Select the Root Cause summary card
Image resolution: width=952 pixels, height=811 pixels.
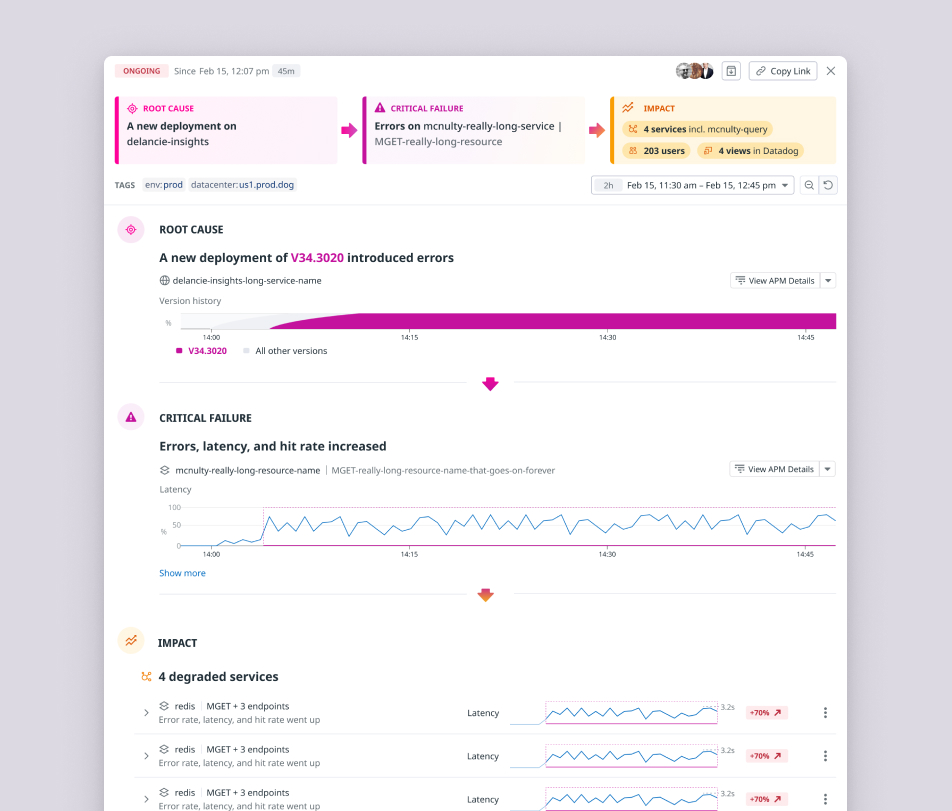pos(226,130)
